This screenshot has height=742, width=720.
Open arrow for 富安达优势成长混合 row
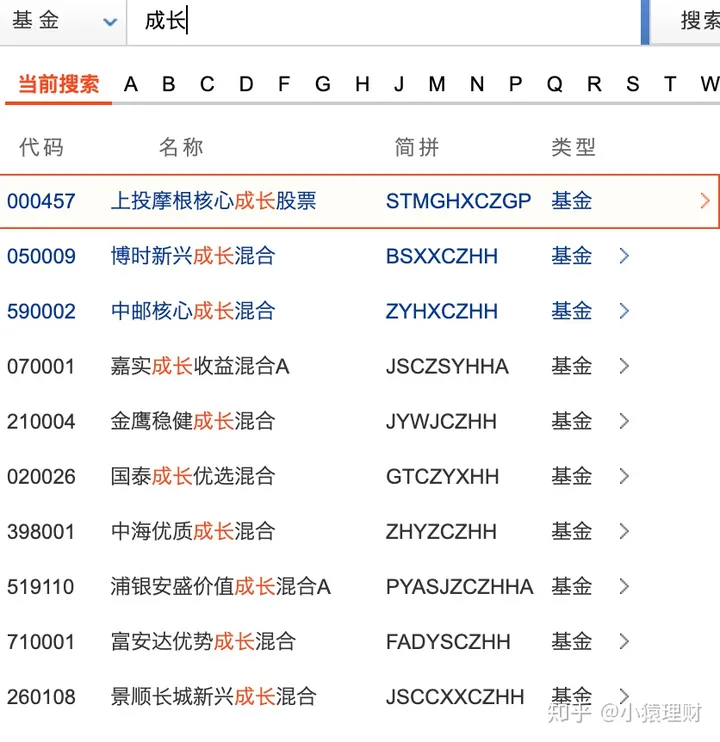coord(624,642)
